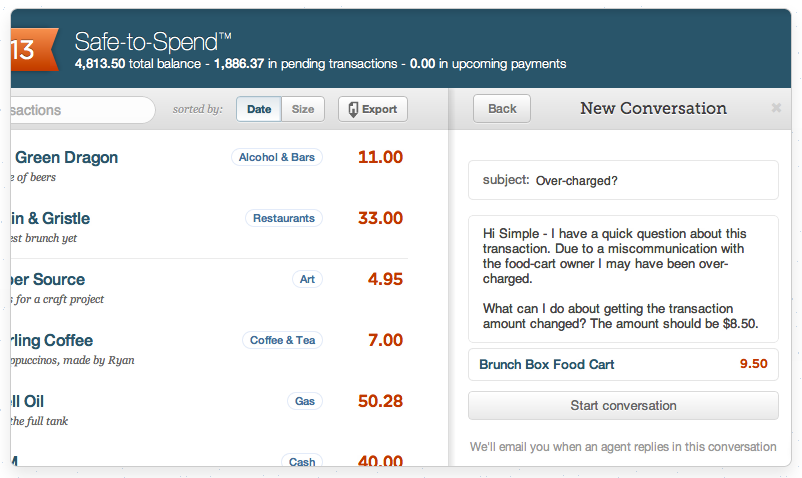Select the Brunch Box Food Cart attachment
The height and width of the screenshot is (478, 802).
tap(622, 364)
